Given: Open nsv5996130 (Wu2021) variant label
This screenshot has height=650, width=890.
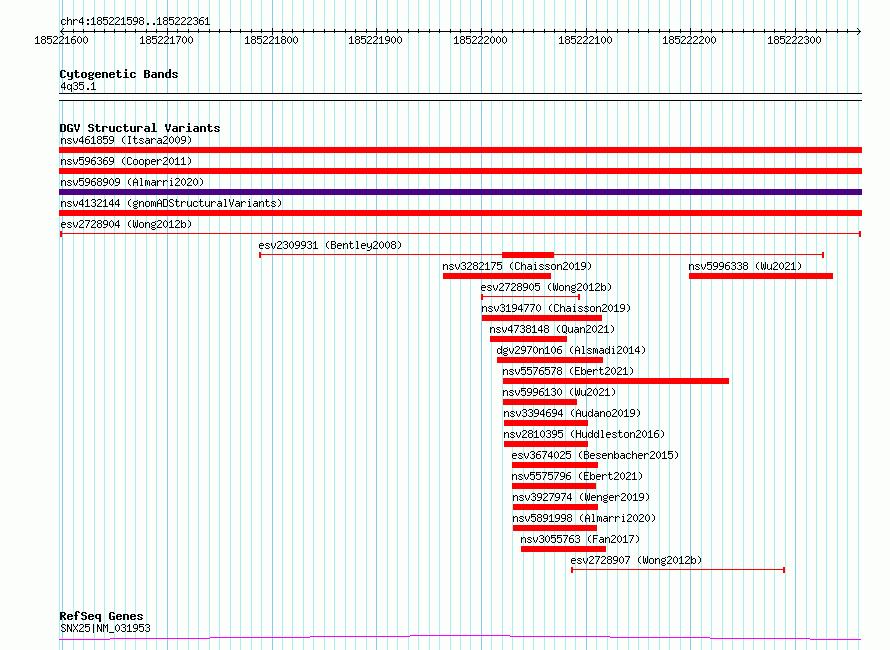Looking at the screenshot, I should point(559,392).
